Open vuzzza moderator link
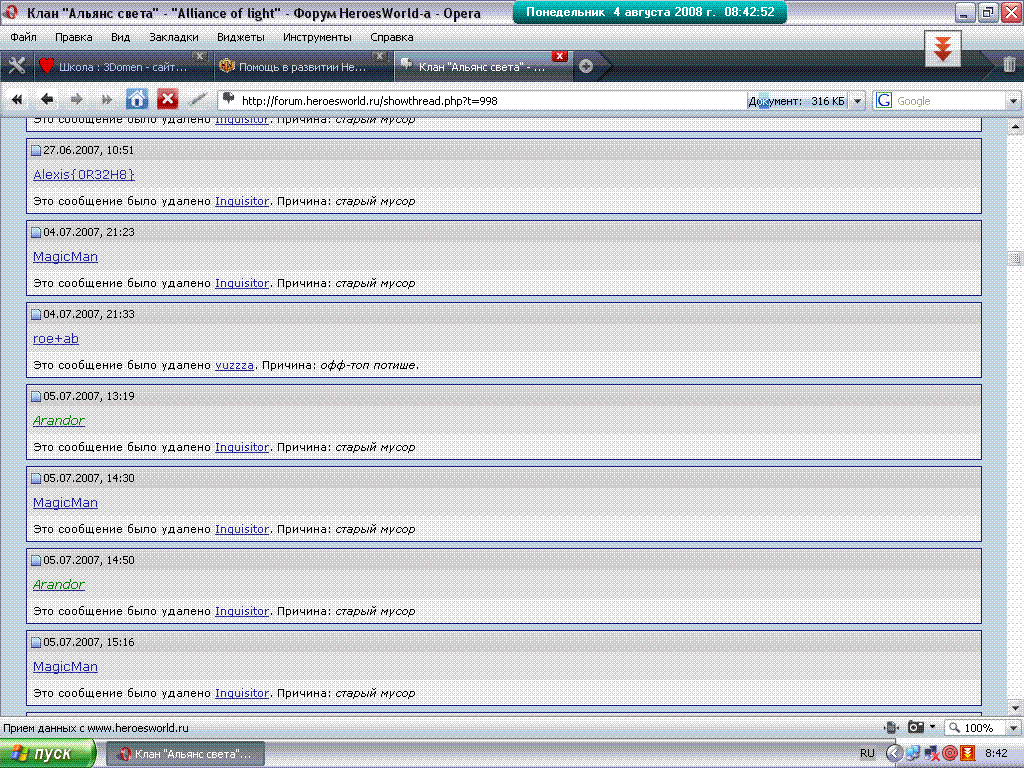This screenshot has width=1024, height=768. pyautogui.click(x=234, y=365)
